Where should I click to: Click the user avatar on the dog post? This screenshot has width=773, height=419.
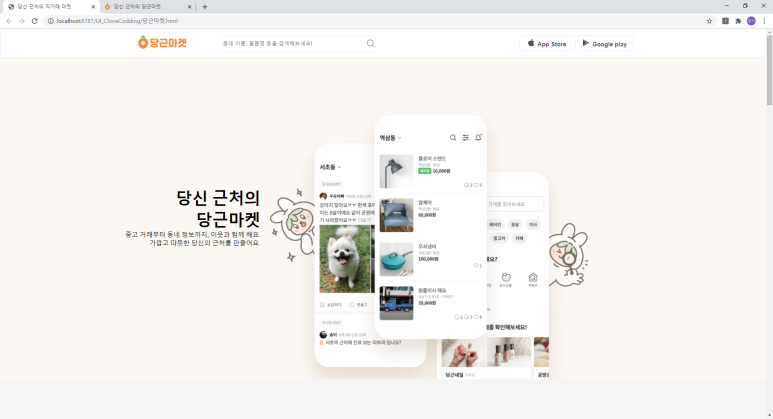323,196
